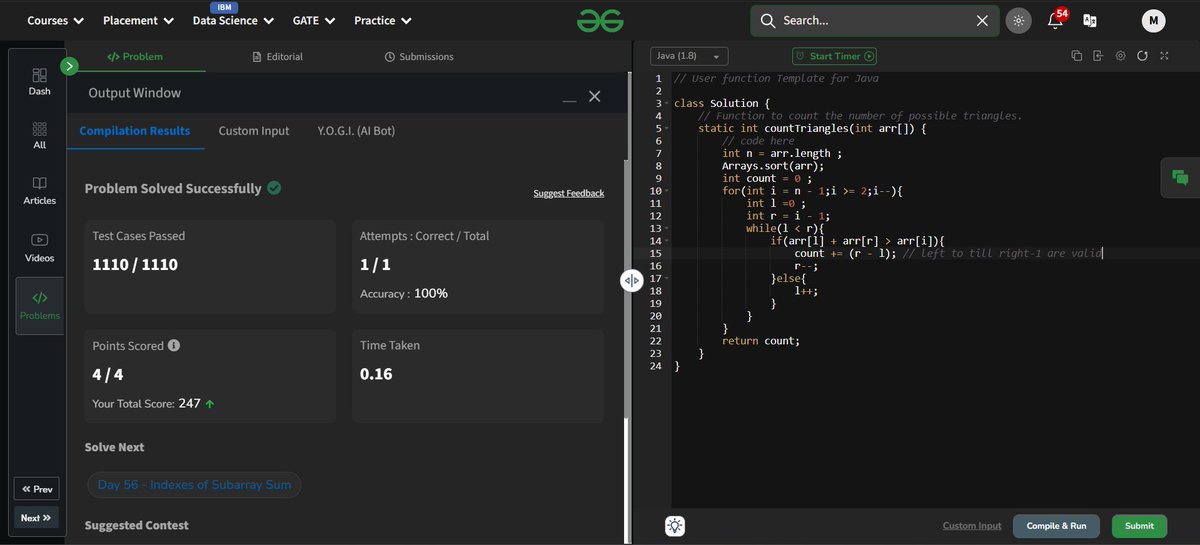
Task: Open the chat bubble widget
Action: (1180, 178)
